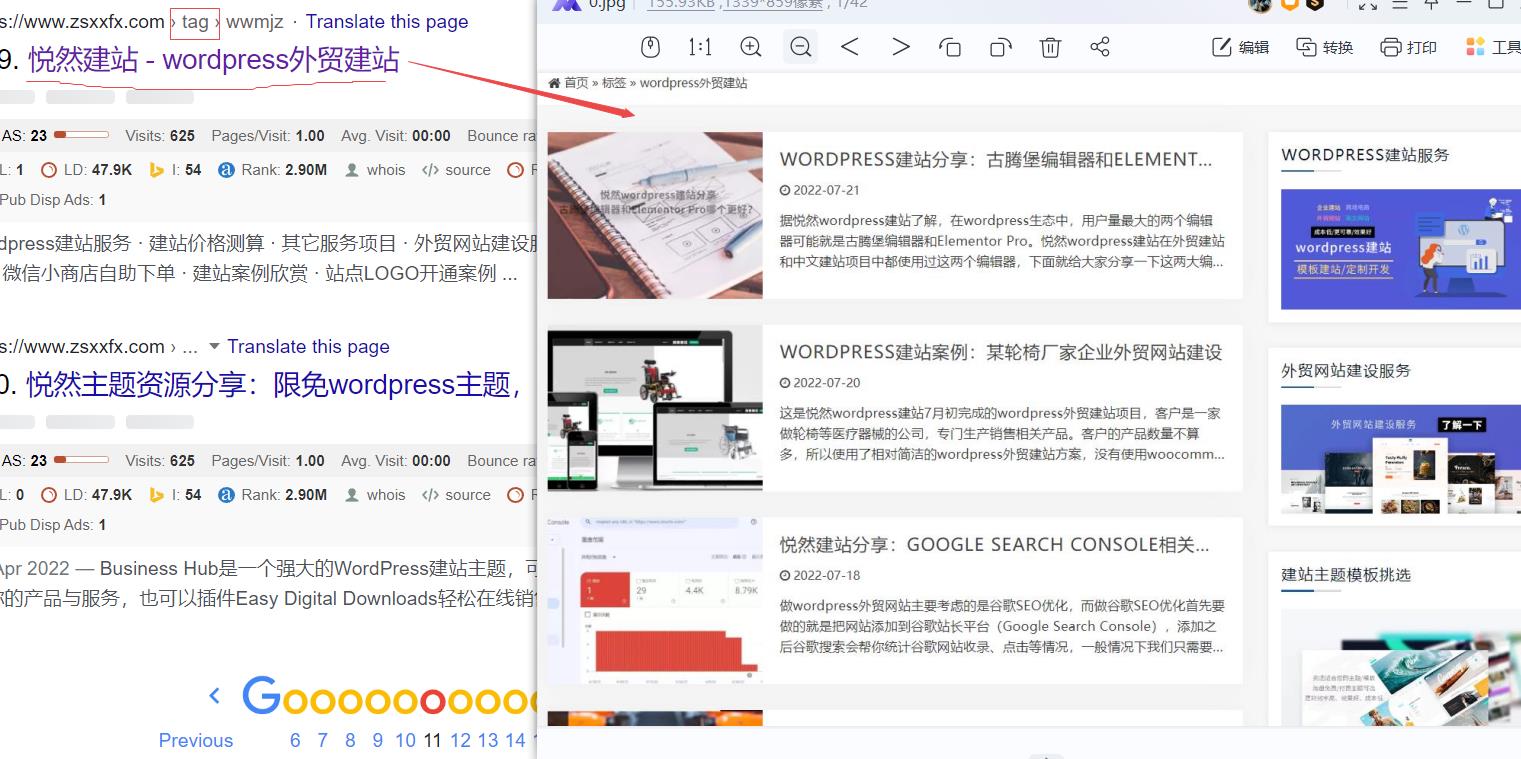Viewport: 1521px width, 759px height.
Task: Click the WORDPRESS建站服务 sidebar heading
Action: [1365, 155]
